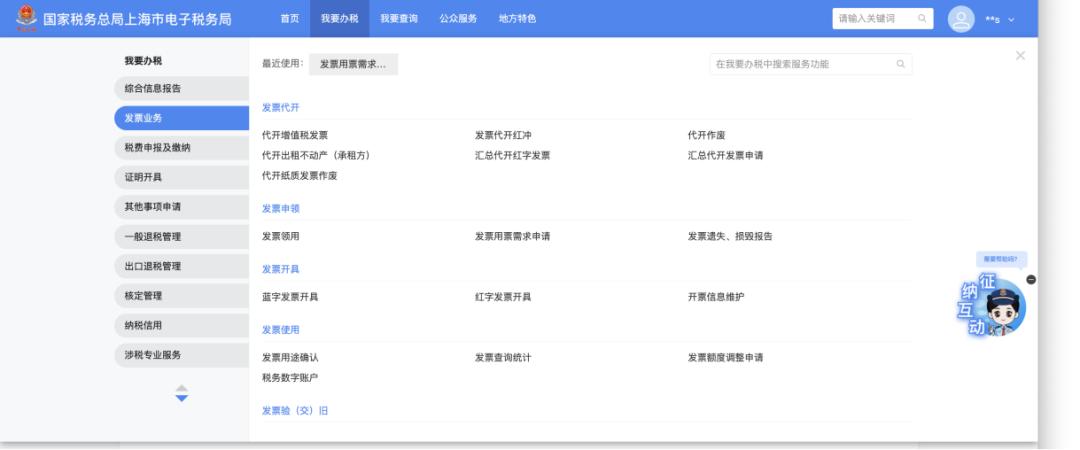Minimize the 征纳互动 floating widget
This screenshot has height=450, width=1080.
tap(1030, 279)
